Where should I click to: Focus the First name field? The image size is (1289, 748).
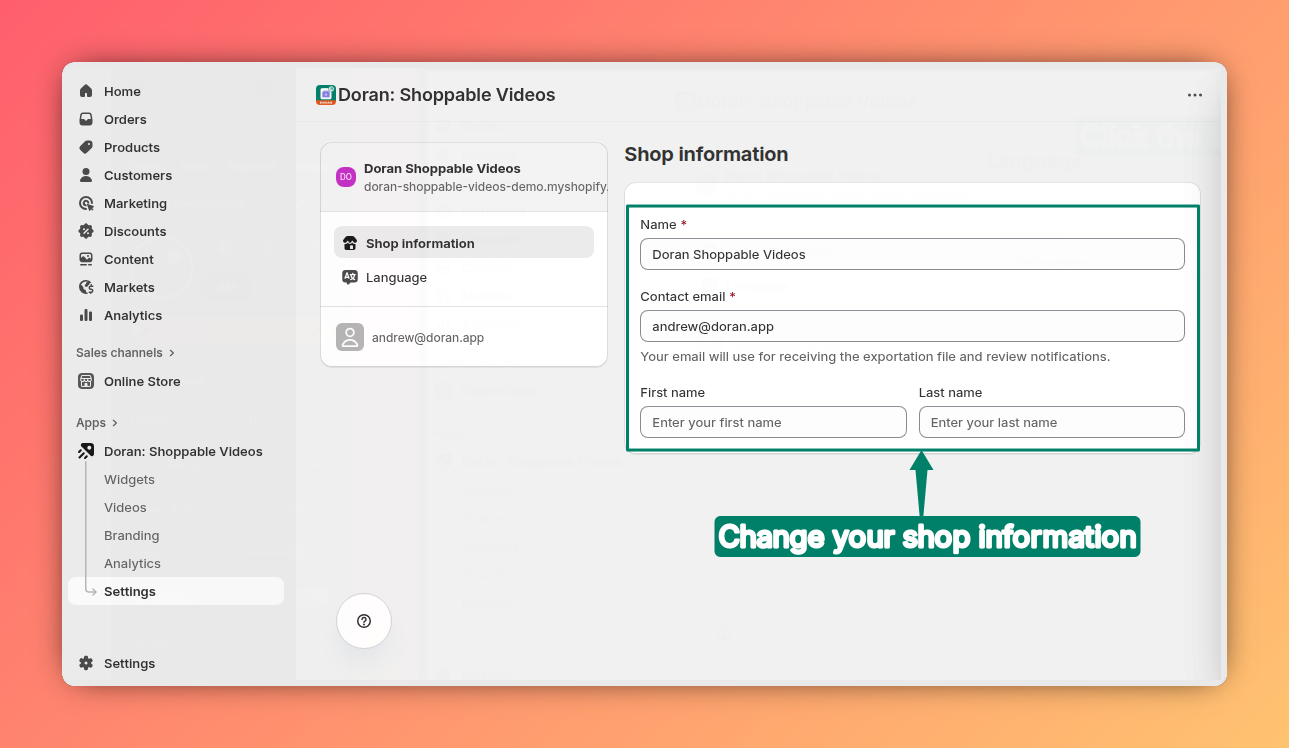click(x=773, y=422)
